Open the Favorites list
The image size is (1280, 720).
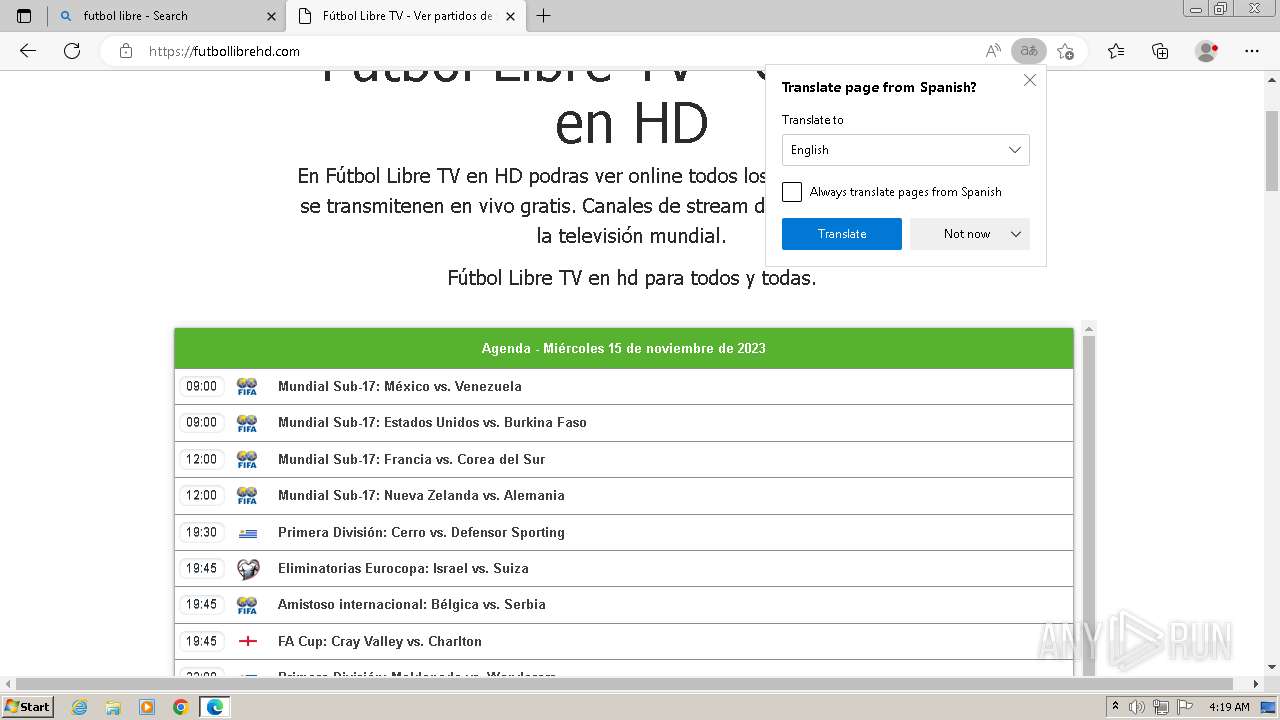[x=1116, y=51]
